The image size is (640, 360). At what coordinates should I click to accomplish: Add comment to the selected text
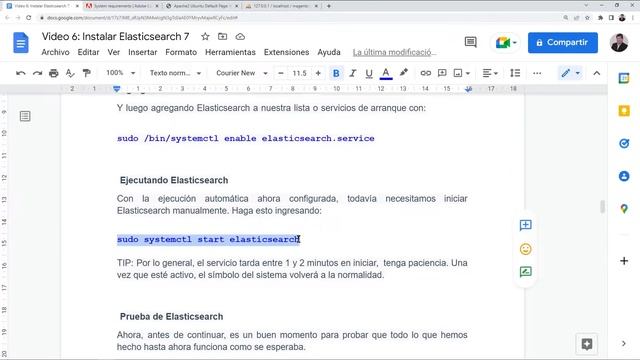pyautogui.click(x=525, y=225)
